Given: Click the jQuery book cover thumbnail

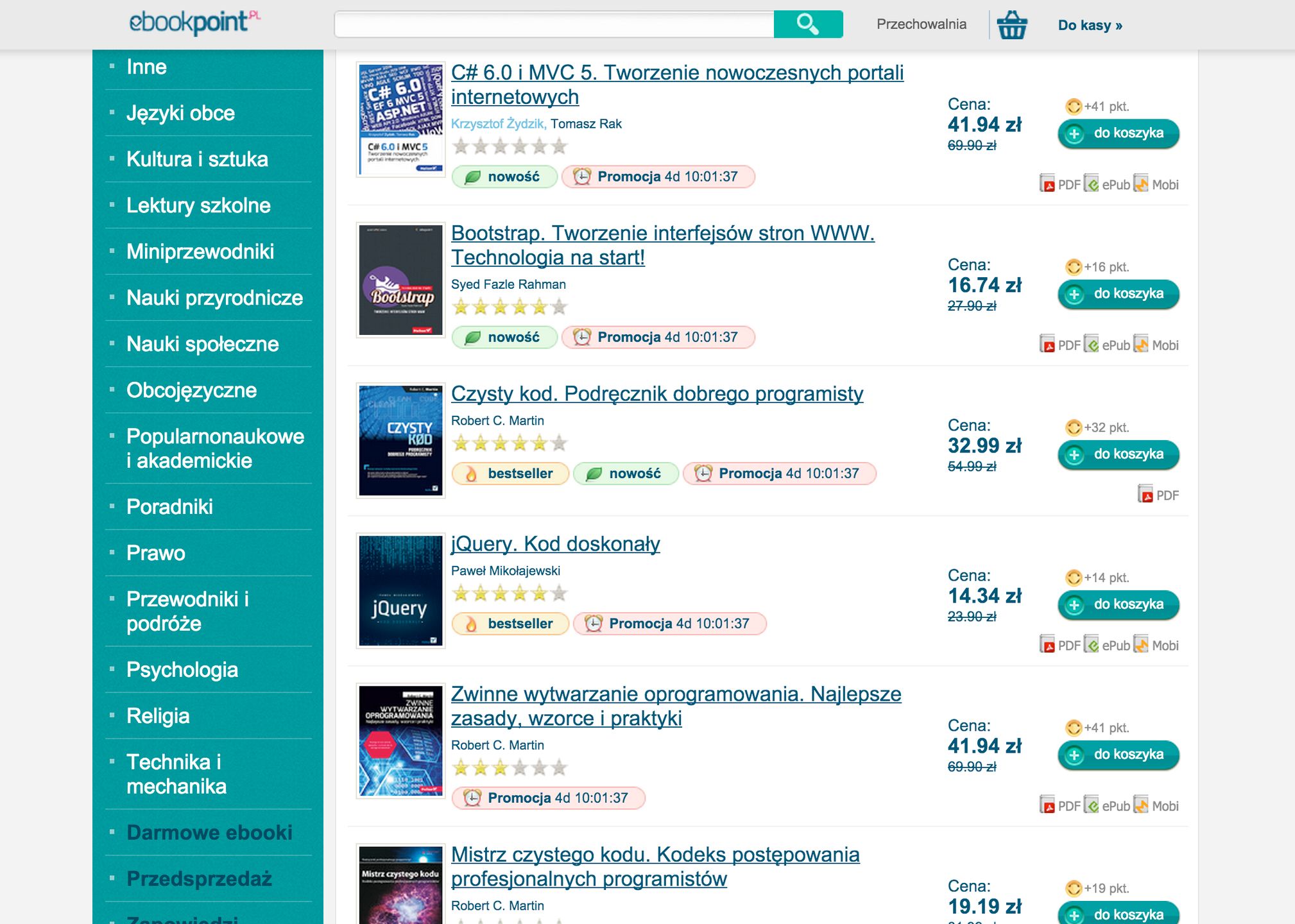Looking at the screenshot, I should click(400, 590).
